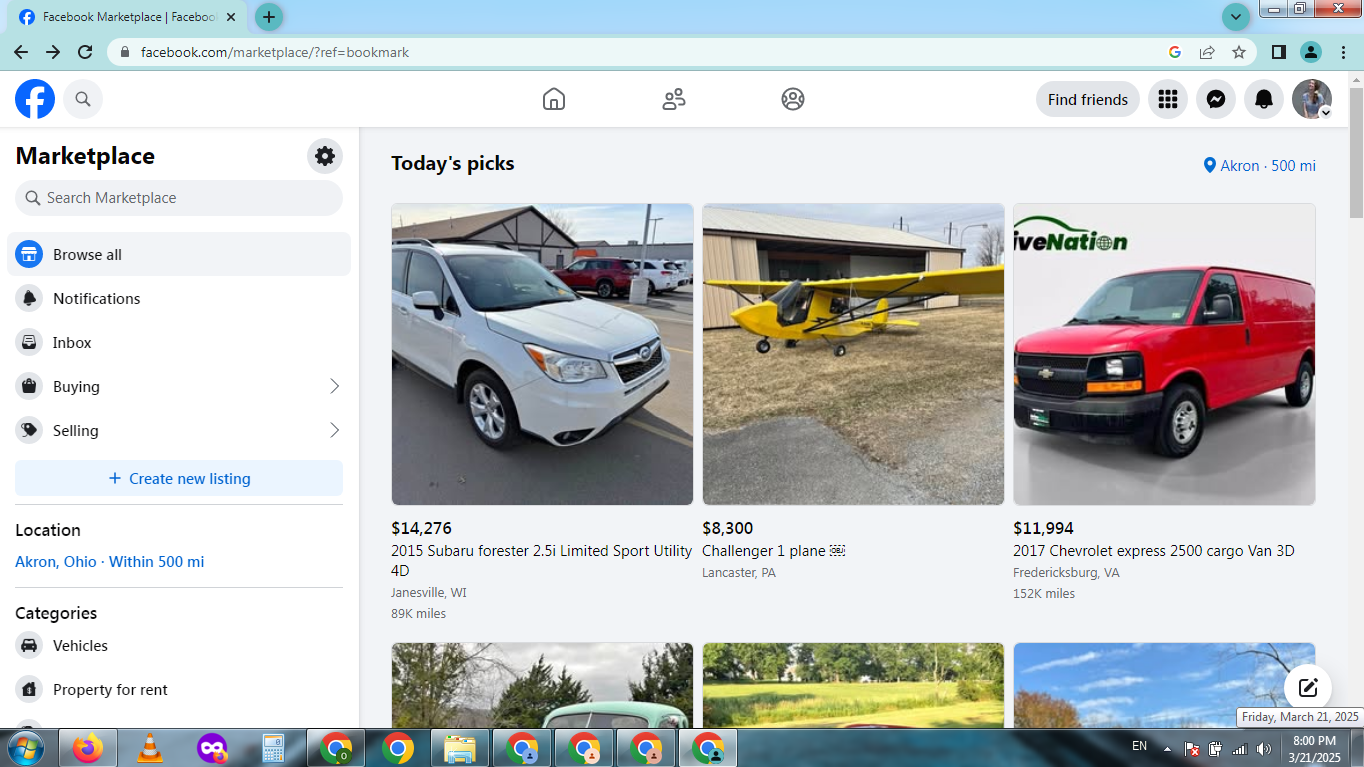Click the taskbar clock showing 8:00 PM
Screen dimensions: 1364x767
(1314, 748)
